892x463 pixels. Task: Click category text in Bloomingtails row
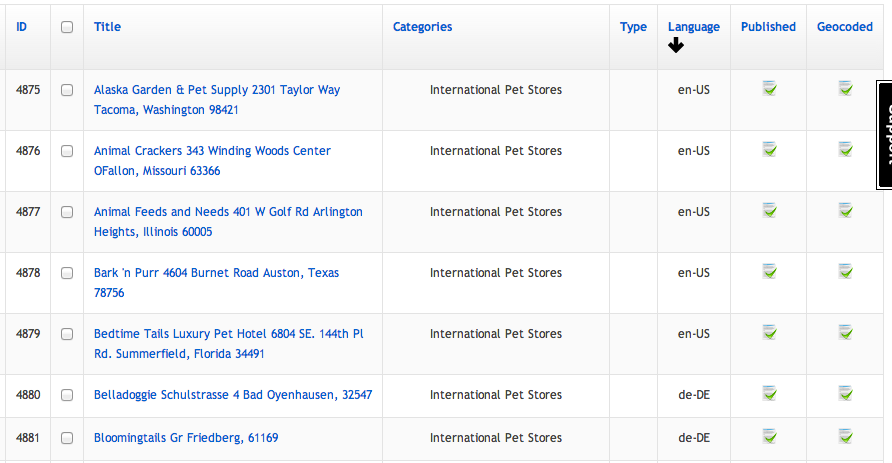(x=495, y=438)
